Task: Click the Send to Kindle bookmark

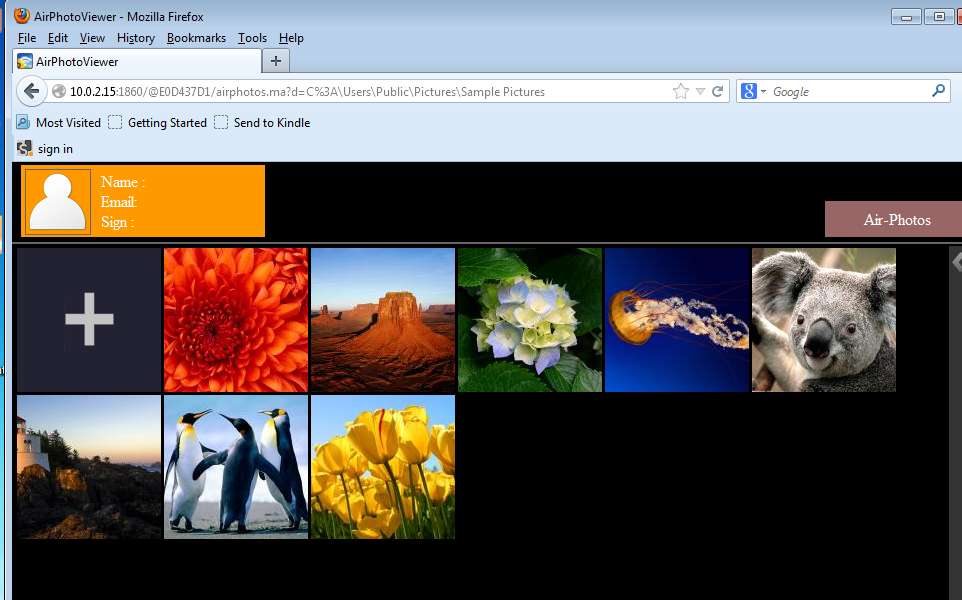Action: click(263, 123)
